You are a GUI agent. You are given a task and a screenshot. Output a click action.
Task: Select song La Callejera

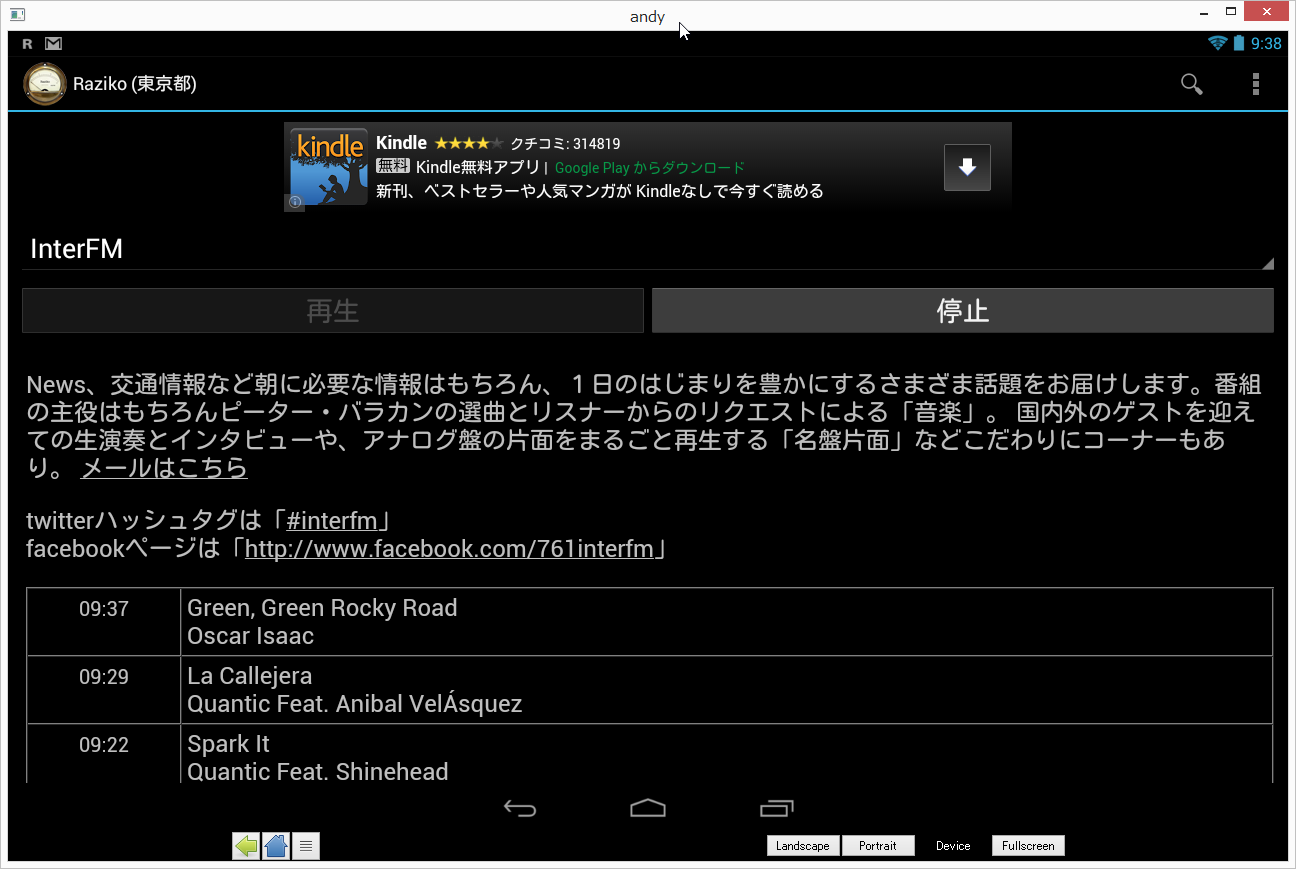tap(249, 676)
